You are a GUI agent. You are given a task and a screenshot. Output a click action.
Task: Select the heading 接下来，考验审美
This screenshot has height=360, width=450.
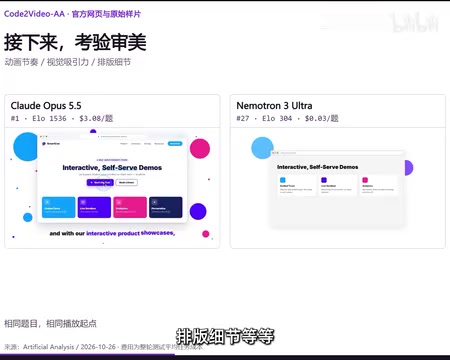click(75, 42)
